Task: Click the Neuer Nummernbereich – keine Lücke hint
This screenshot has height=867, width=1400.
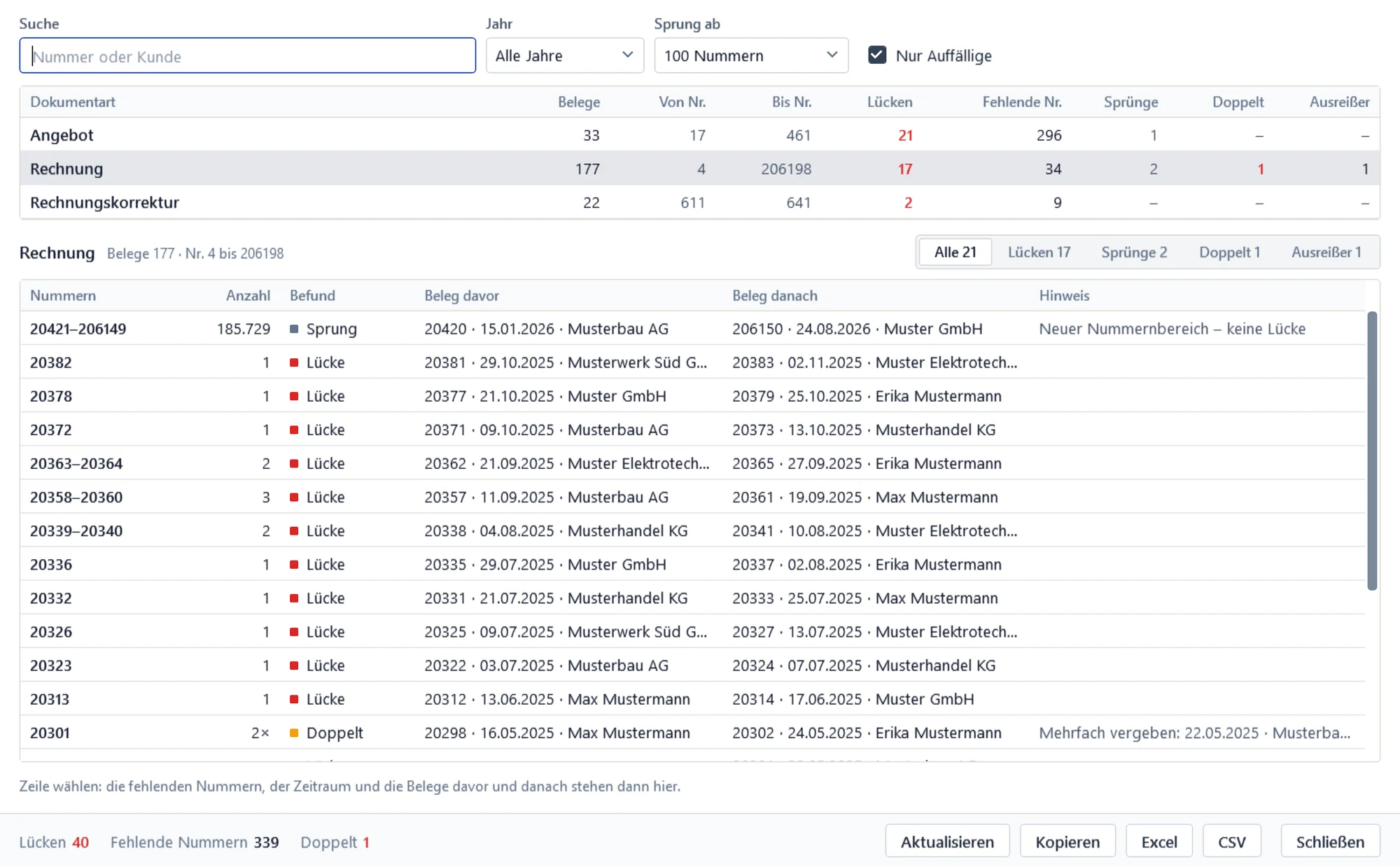Action: tap(1172, 329)
